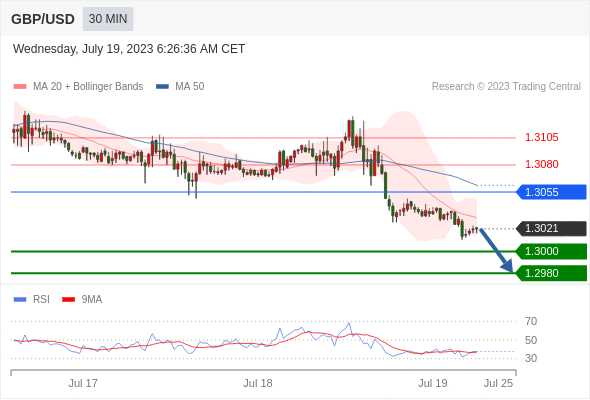This screenshot has height=400, width=590.
Task: Click the MA 20 + Bollinger Bands legend swatch
Action: point(20,87)
